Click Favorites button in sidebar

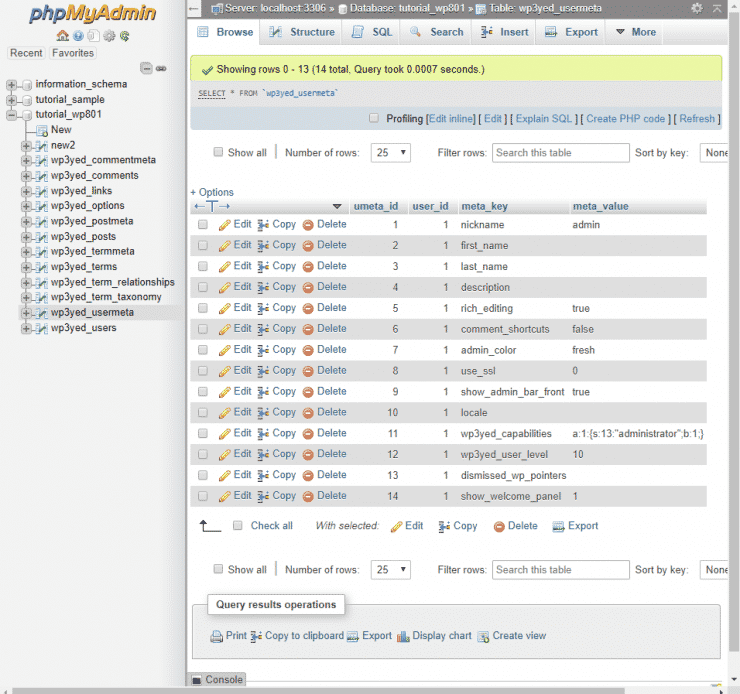click(73, 53)
